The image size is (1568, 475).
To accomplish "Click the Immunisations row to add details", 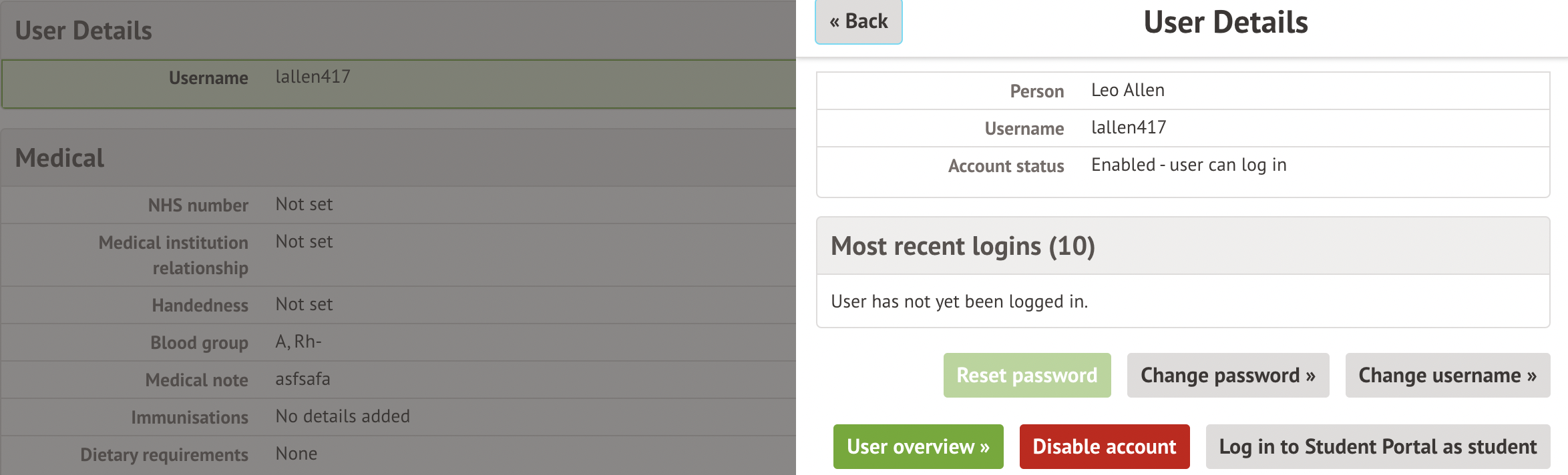I will click(397, 416).
